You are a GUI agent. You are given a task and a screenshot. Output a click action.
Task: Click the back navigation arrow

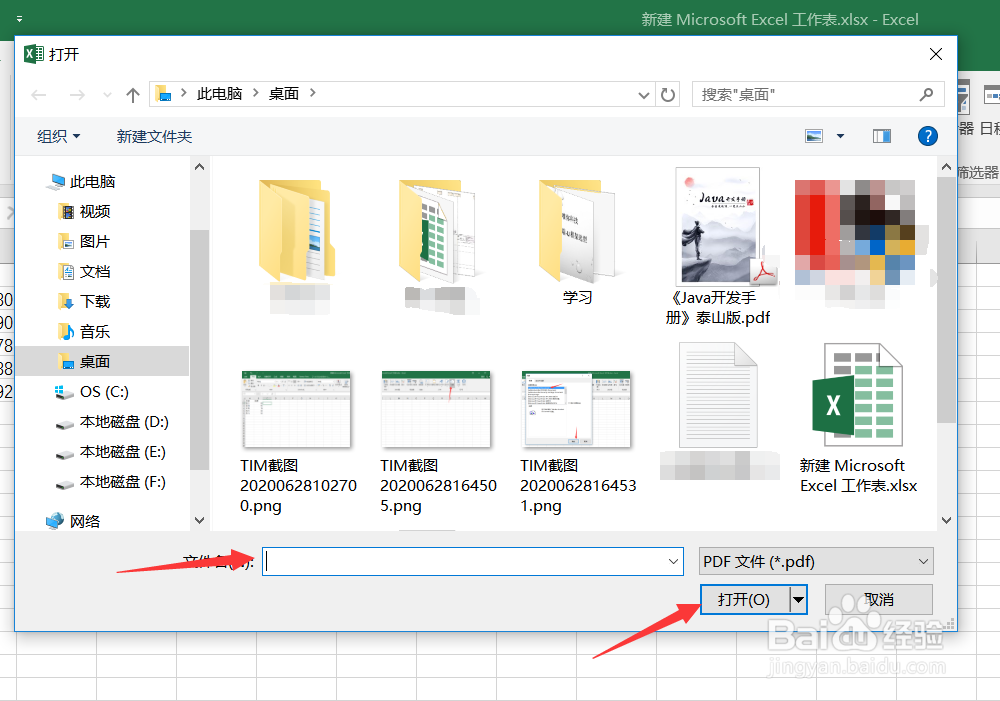click(x=38, y=95)
